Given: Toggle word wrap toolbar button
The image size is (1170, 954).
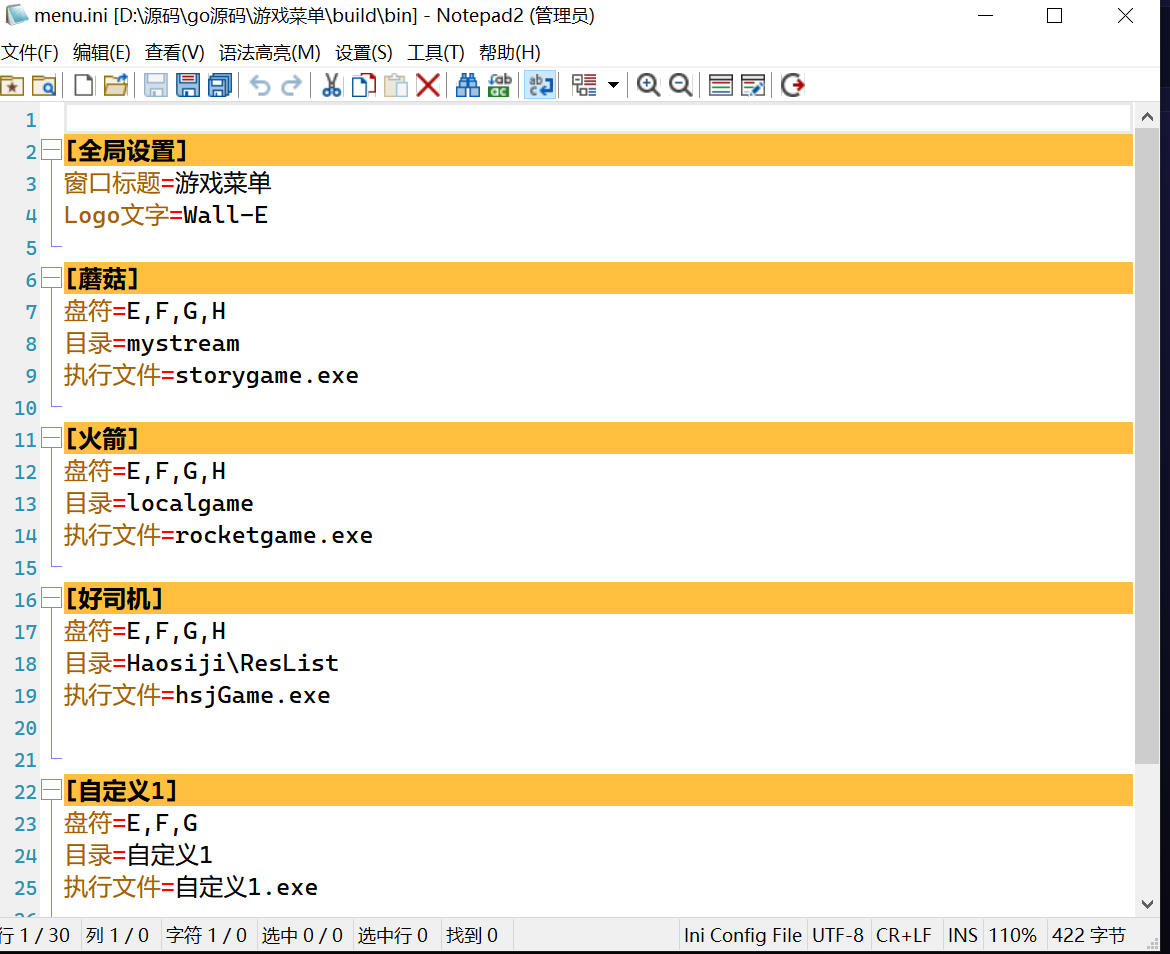Looking at the screenshot, I should [x=540, y=85].
